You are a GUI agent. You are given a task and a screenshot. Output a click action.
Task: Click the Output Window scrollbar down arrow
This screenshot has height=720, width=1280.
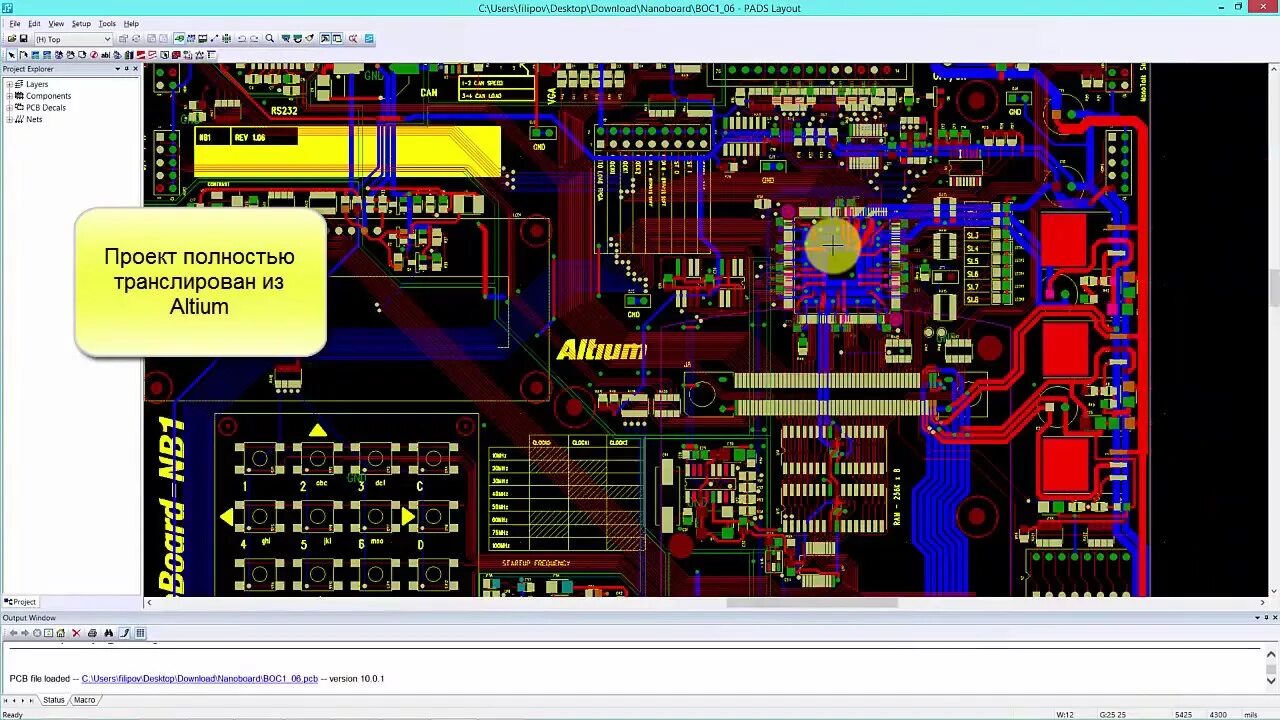pyautogui.click(x=1271, y=681)
